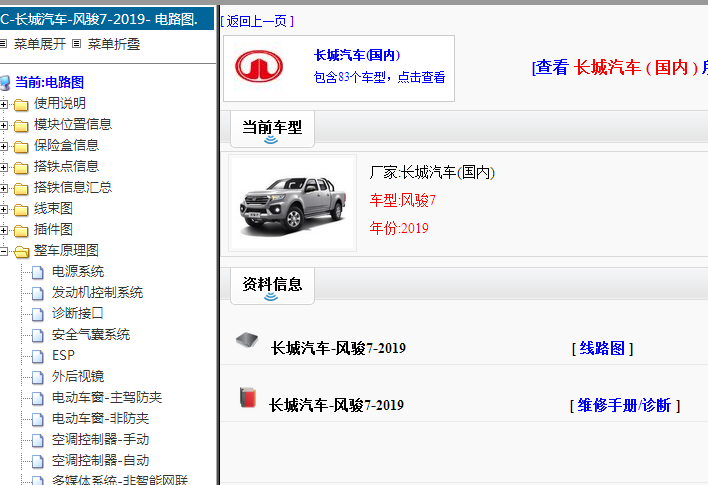Open the 发动机控制系统 schematic
The height and width of the screenshot is (485, 708).
[98, 292]
